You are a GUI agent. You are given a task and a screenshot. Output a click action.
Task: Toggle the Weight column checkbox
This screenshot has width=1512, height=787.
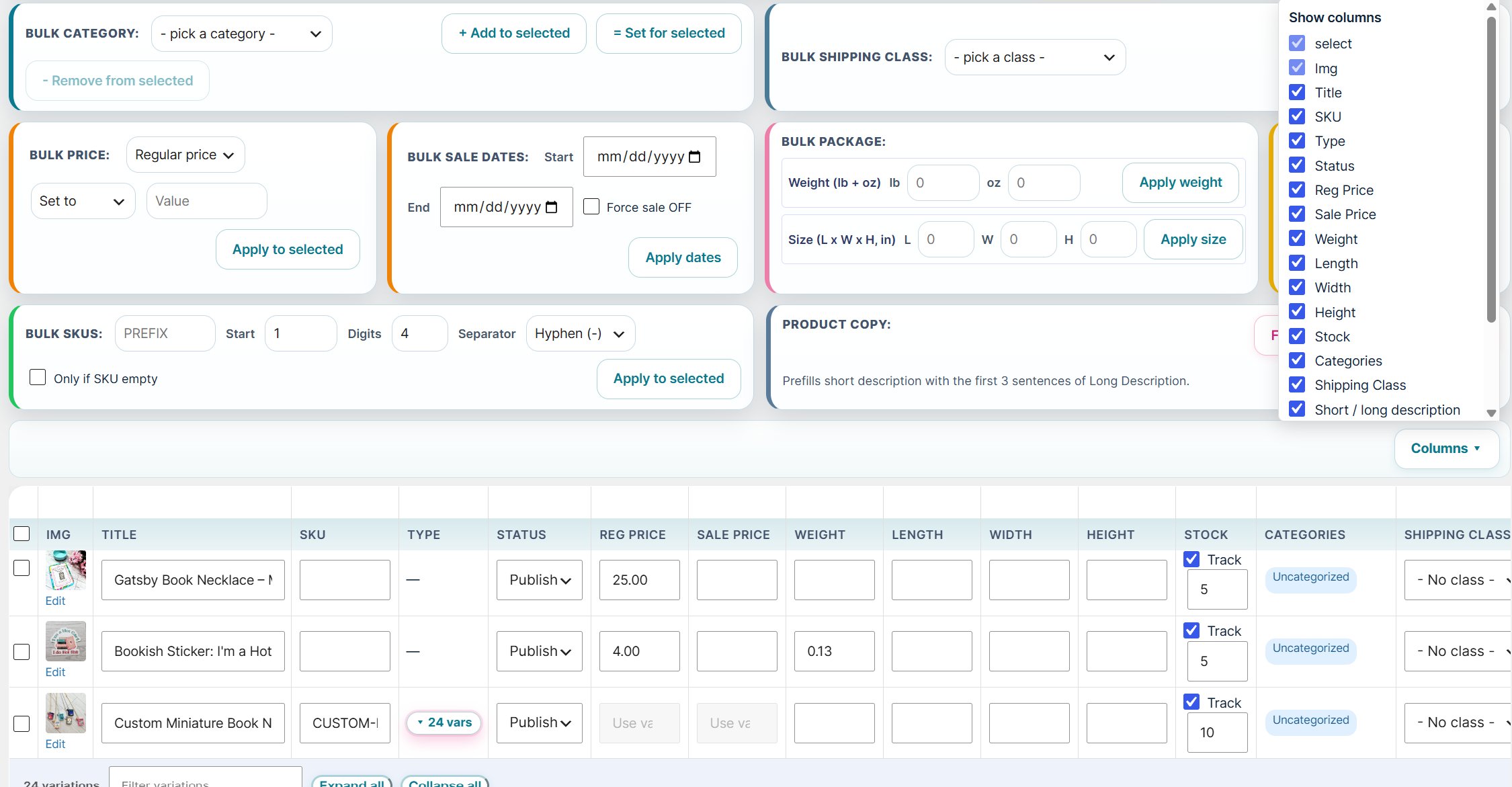tap(1297, 239)
